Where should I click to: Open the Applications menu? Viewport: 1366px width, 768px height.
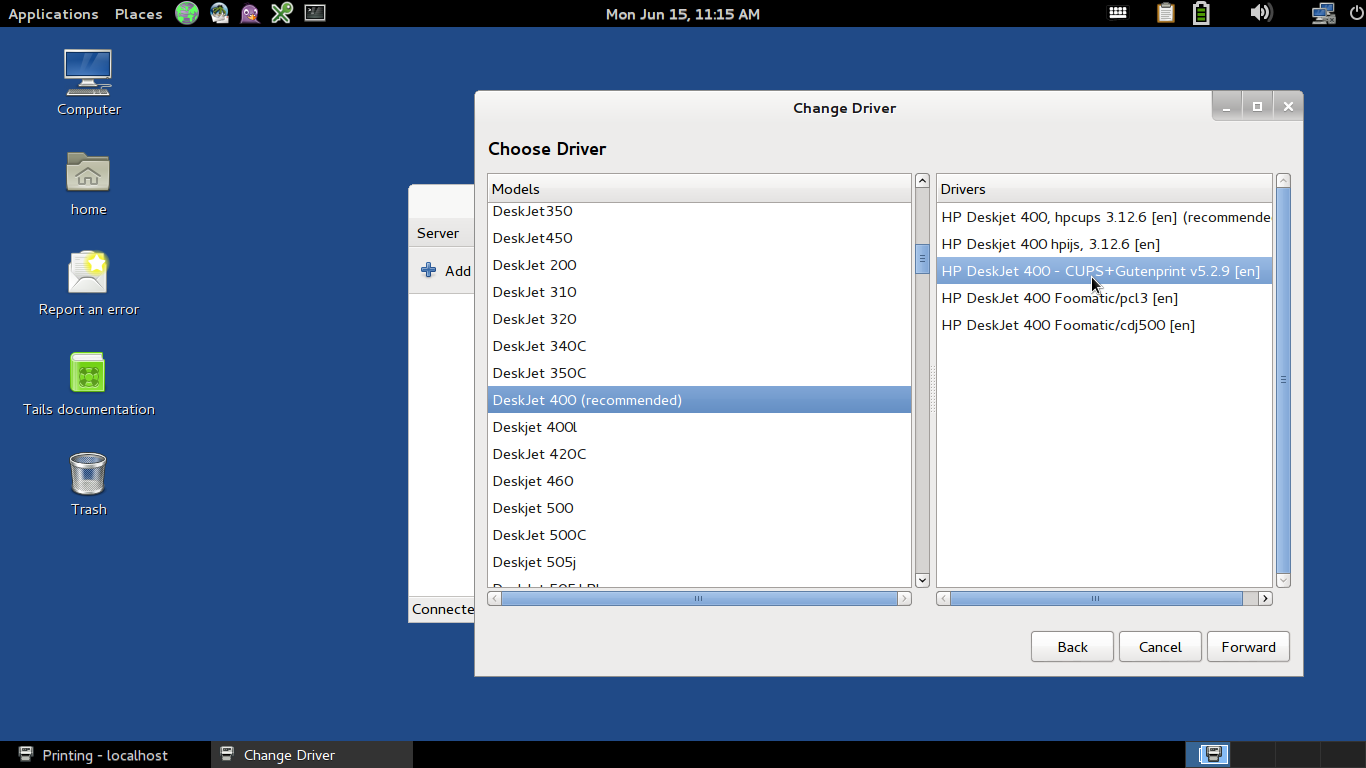coord(53,14)
